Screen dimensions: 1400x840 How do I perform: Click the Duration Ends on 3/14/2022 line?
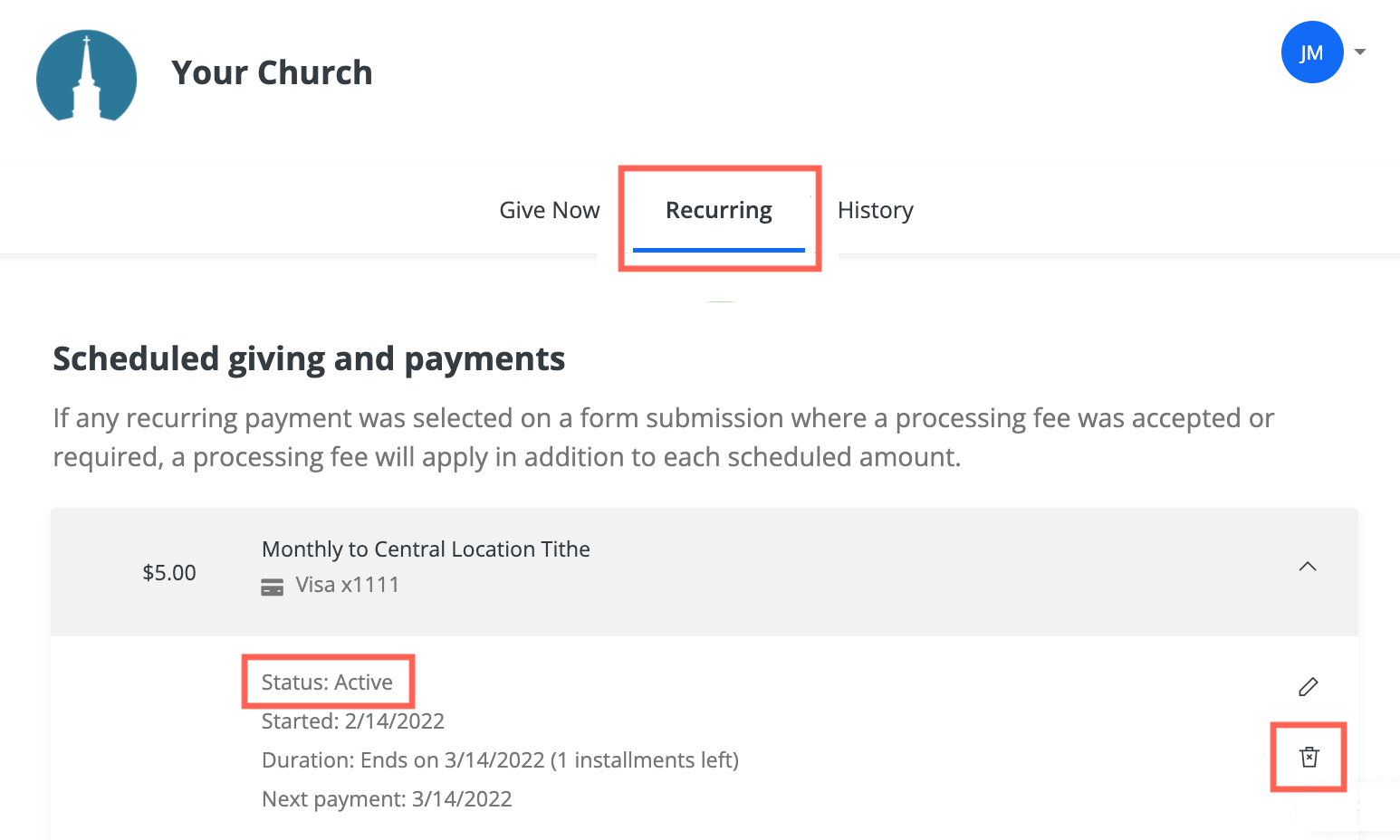[500, 760]
